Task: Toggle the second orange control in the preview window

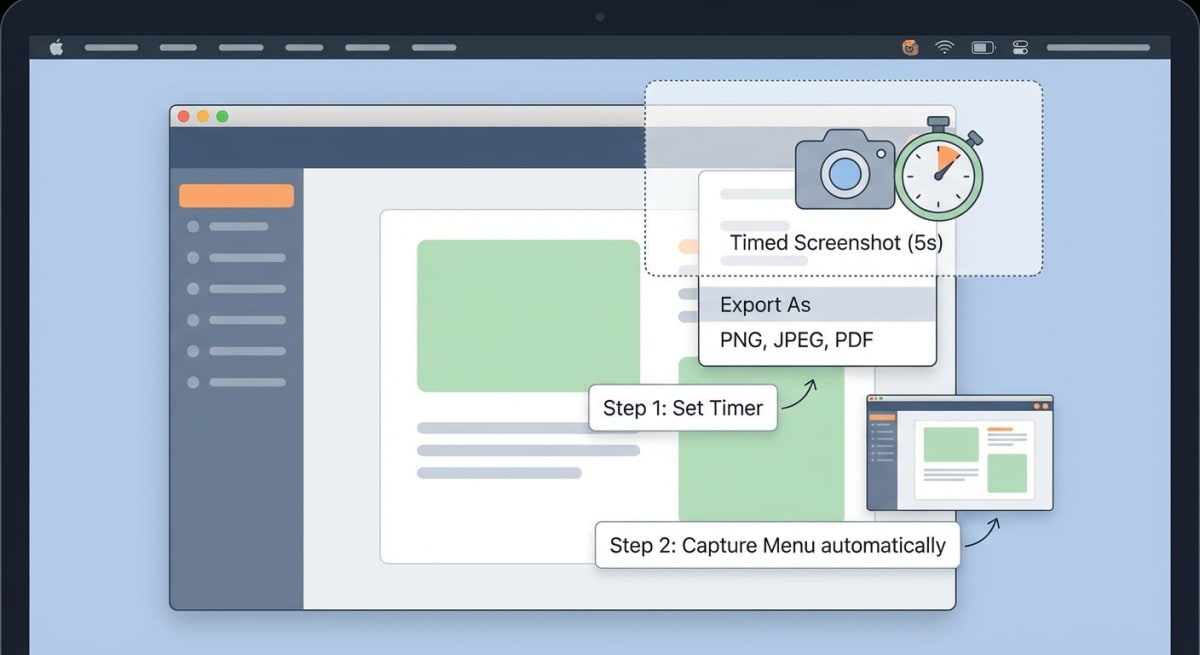Action: (1046, 406)
